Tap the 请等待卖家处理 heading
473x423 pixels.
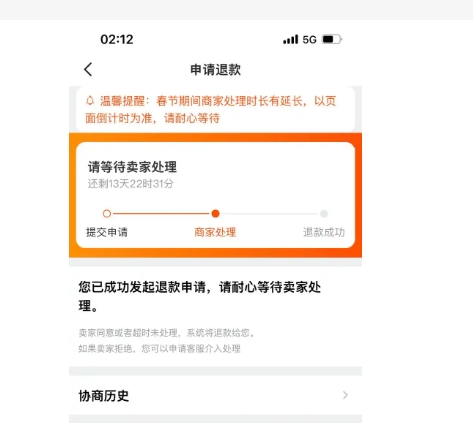tap(132, 167)
